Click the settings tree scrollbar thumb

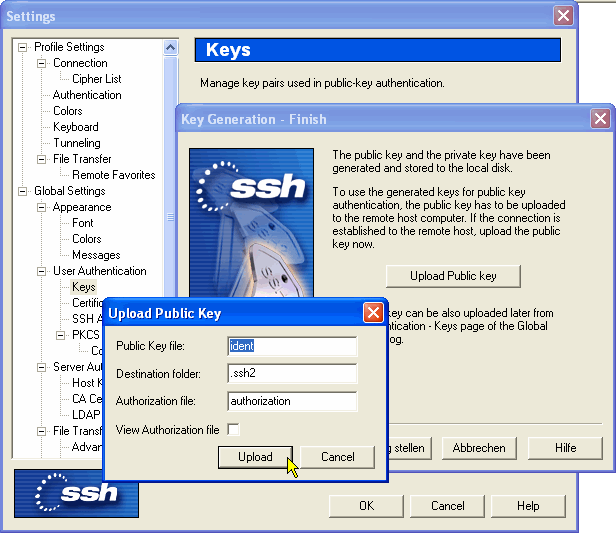pos(170,216)
